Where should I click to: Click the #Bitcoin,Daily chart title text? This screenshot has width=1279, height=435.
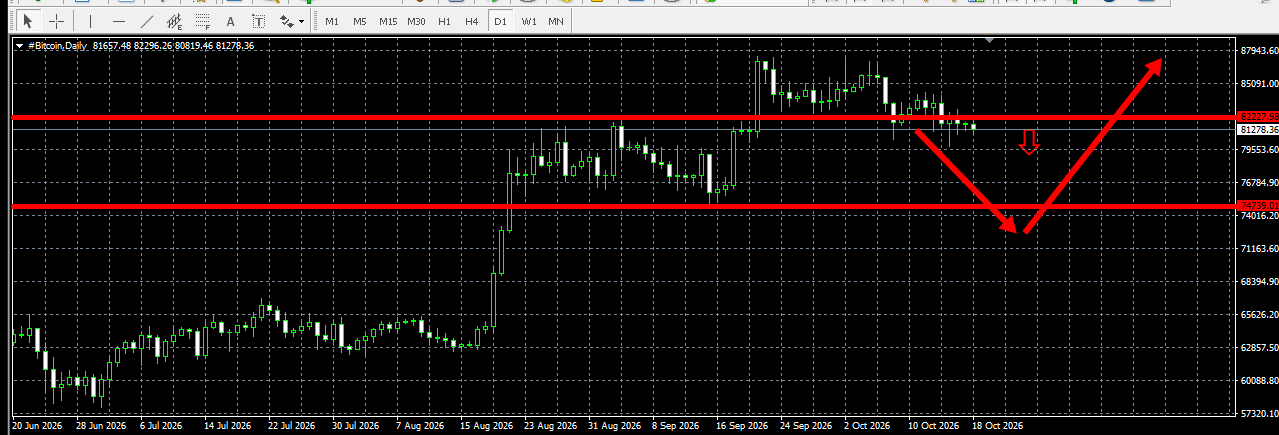59,46
